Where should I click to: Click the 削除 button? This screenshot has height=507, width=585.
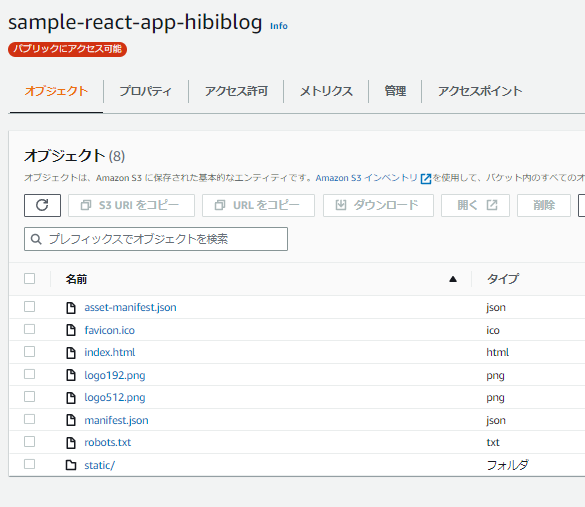pyautogui.click(x=544, y=205)
